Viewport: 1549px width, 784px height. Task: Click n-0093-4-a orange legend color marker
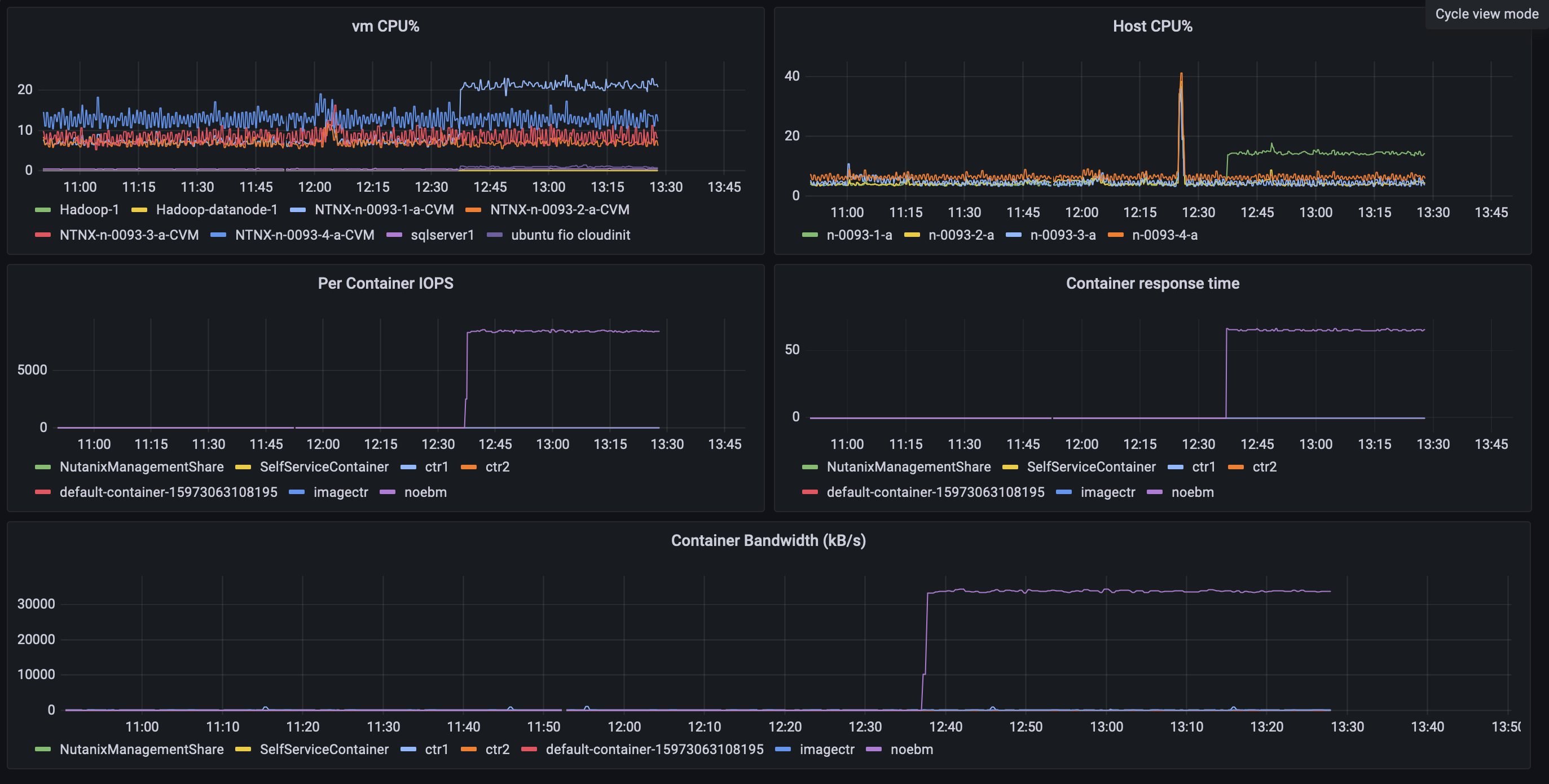click(x=1115, y=235)
